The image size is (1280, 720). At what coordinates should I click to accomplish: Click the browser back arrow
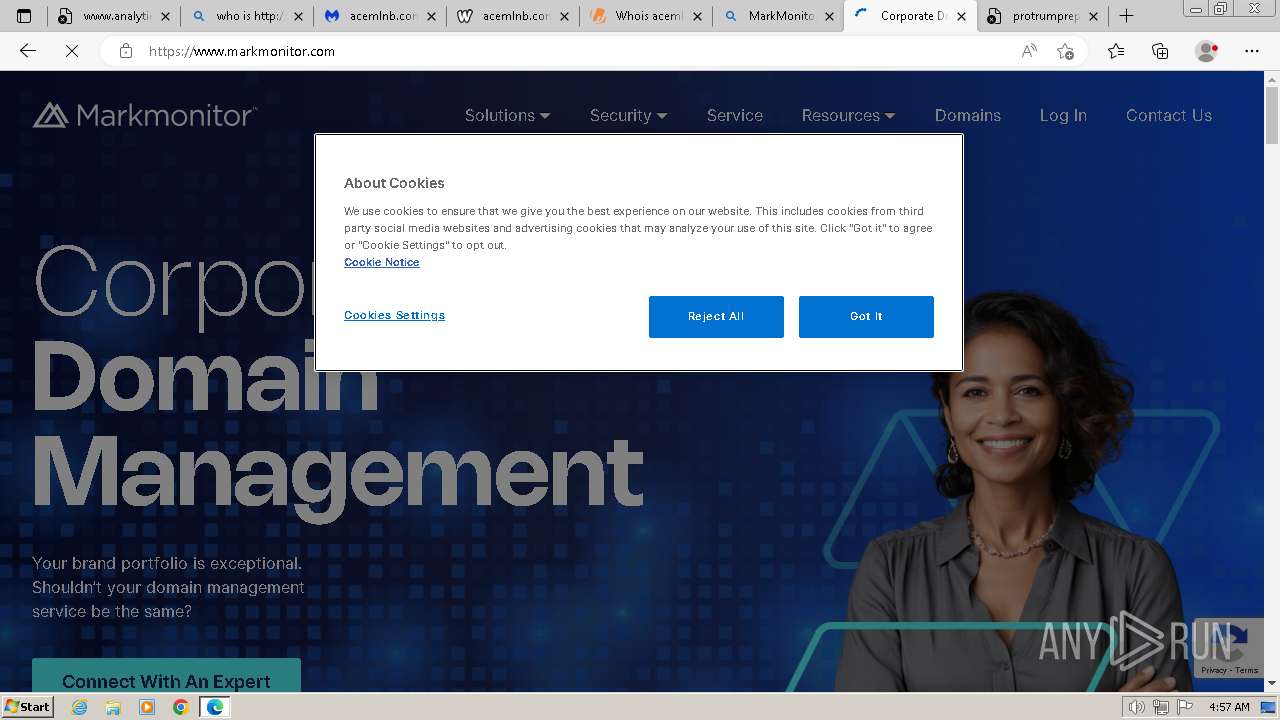(x=28, y=51)
